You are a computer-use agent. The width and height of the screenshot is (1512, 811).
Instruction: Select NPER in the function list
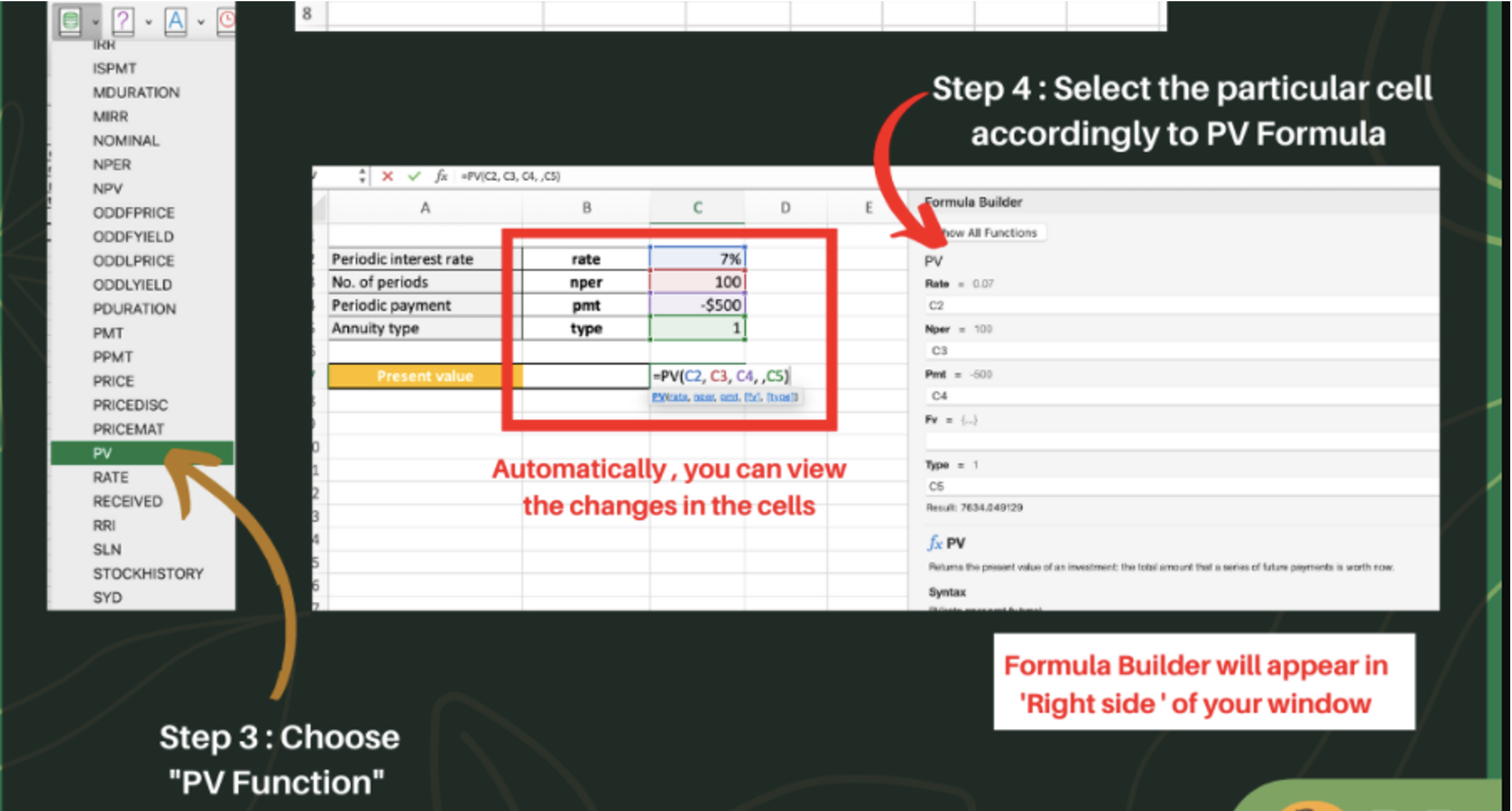(112, 164)
